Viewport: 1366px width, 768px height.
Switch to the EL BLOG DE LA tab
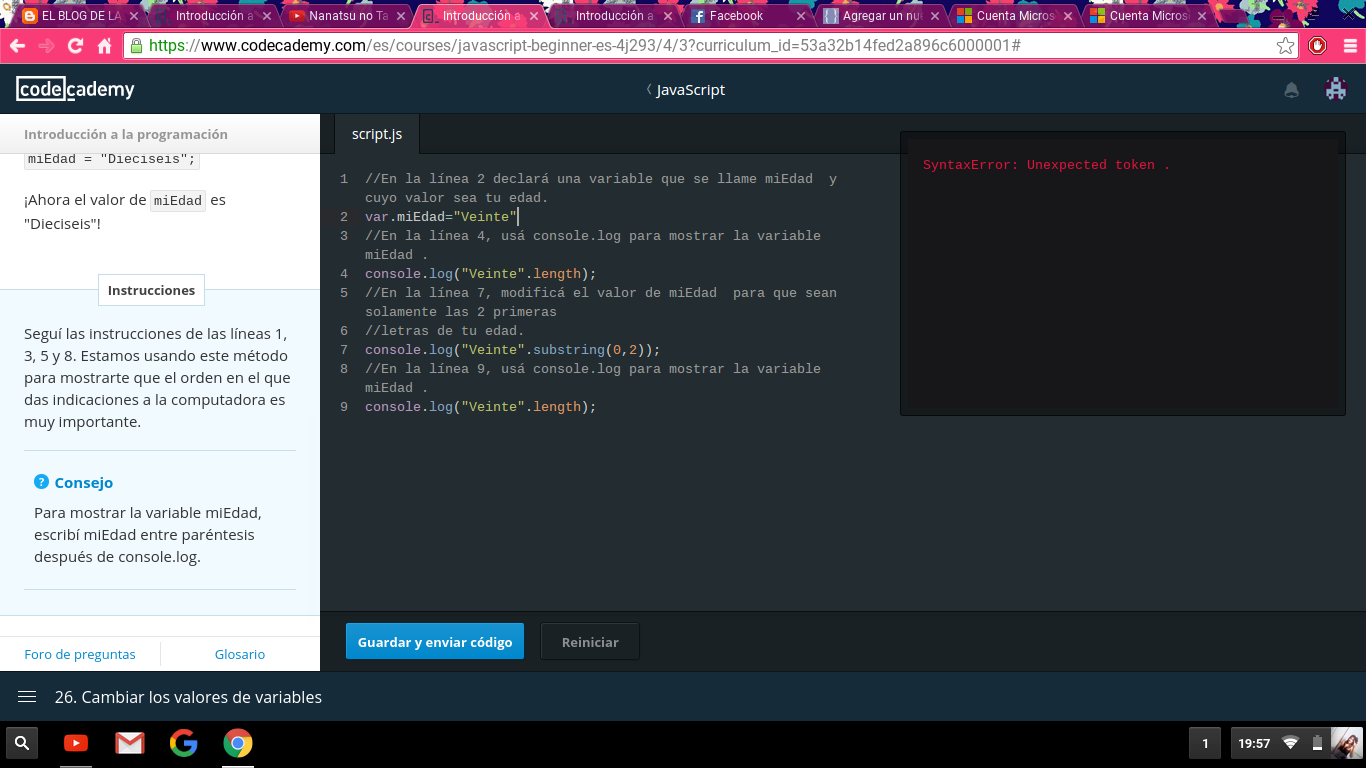pos(80,16)
